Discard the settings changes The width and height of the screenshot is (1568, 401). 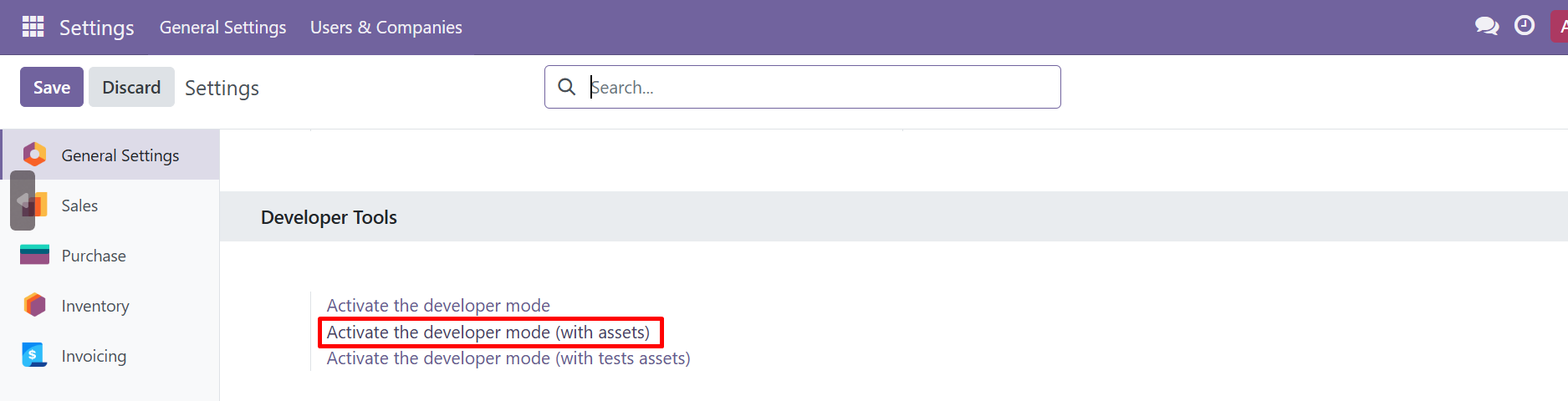[131, 87]
